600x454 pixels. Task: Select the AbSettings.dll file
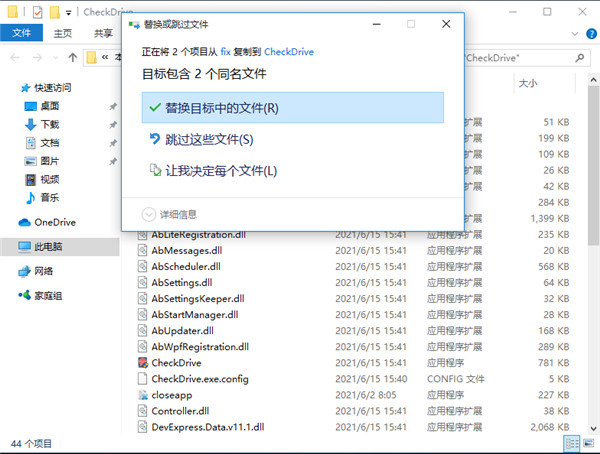coord(182,283)
